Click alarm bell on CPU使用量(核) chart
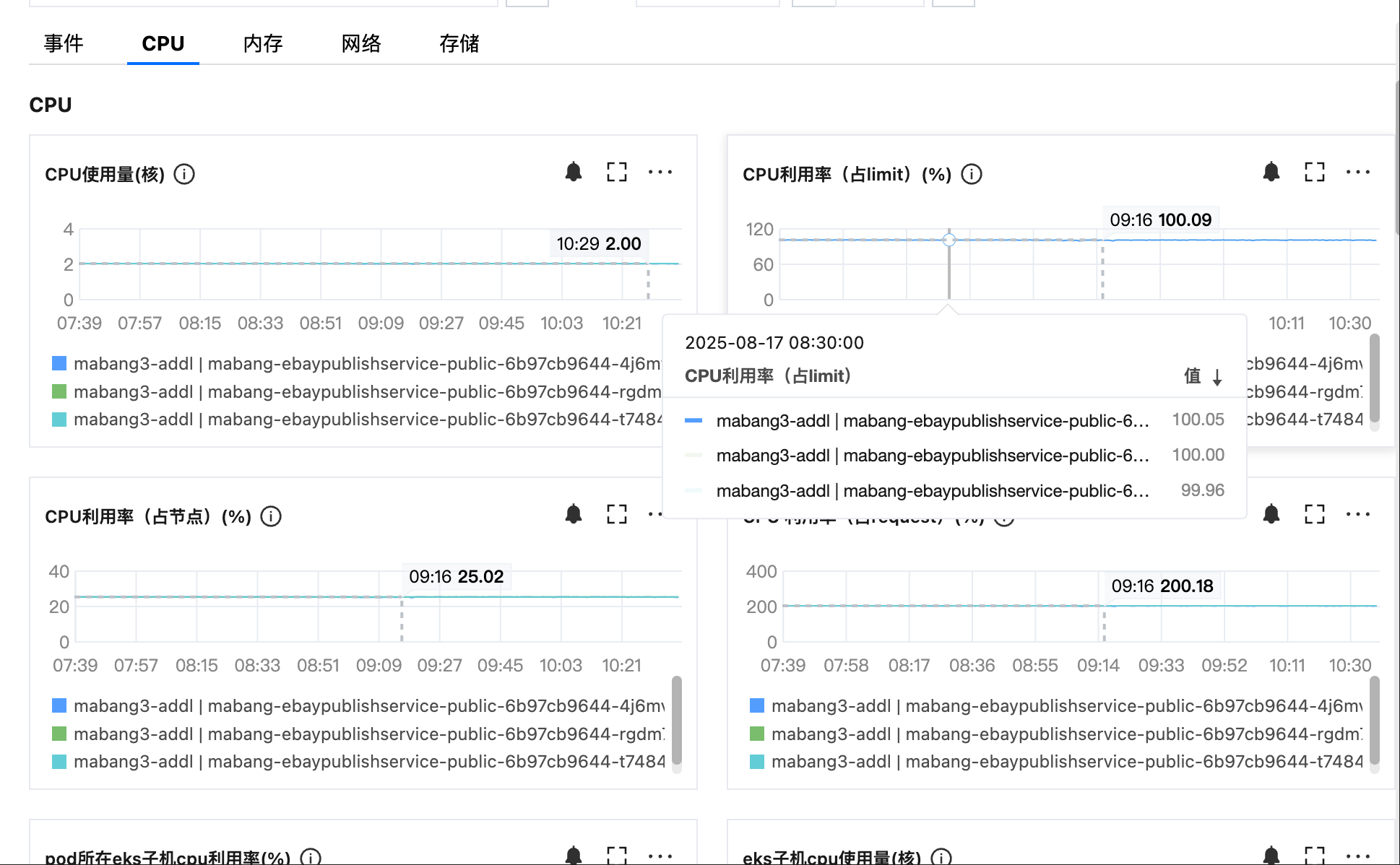The image size is (1400, 865). [x=574, y=172]
